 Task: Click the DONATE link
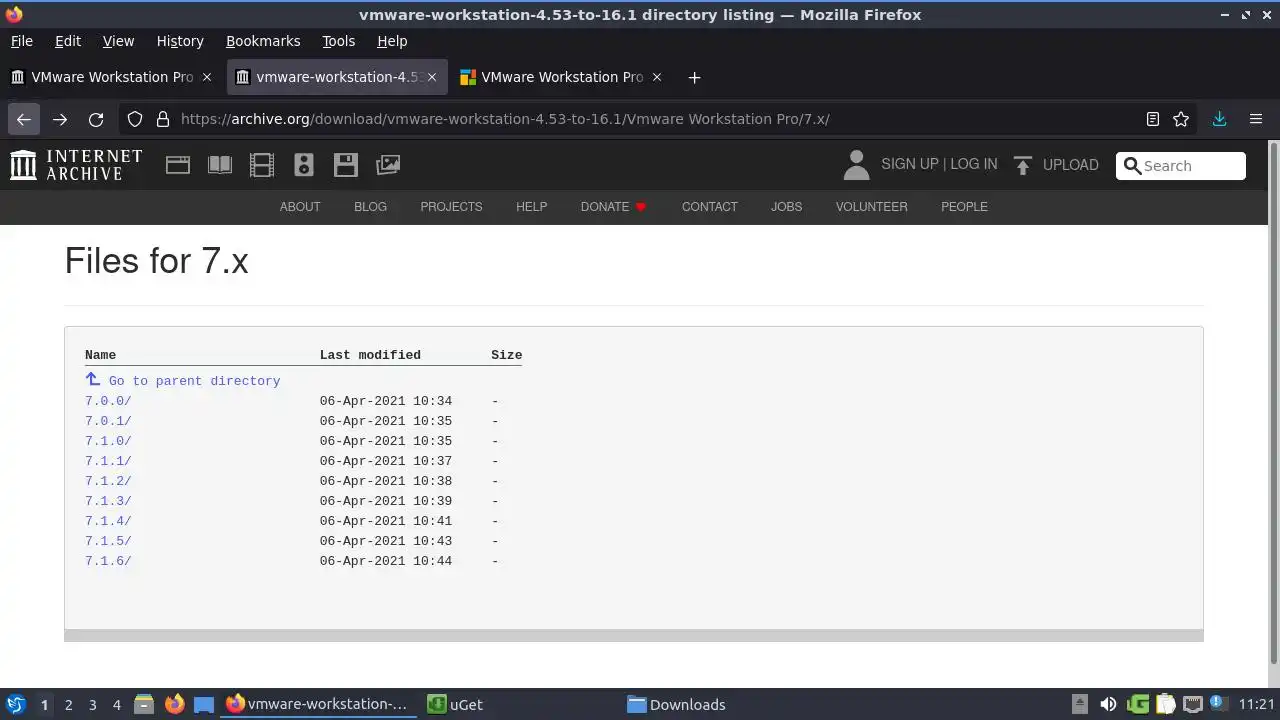(614, 207)
